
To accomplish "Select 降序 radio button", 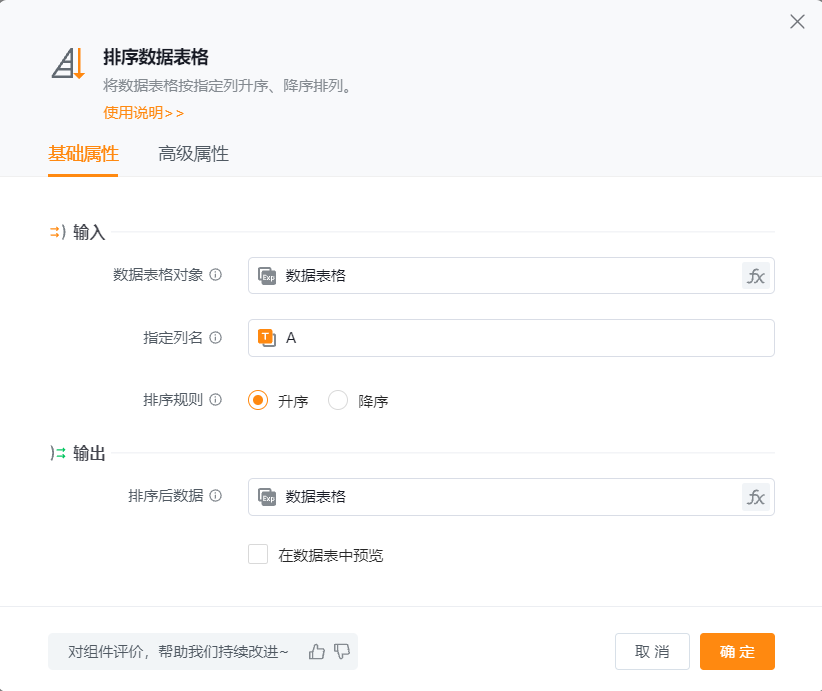I will 338,401.
